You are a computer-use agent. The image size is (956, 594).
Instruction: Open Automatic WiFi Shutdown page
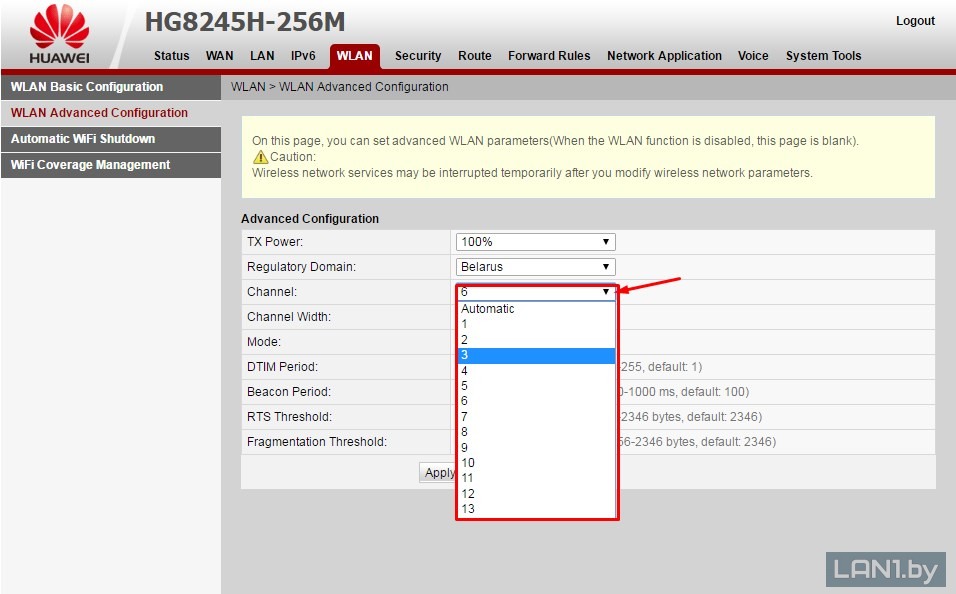pyautogui.click(x=111, y=139)
